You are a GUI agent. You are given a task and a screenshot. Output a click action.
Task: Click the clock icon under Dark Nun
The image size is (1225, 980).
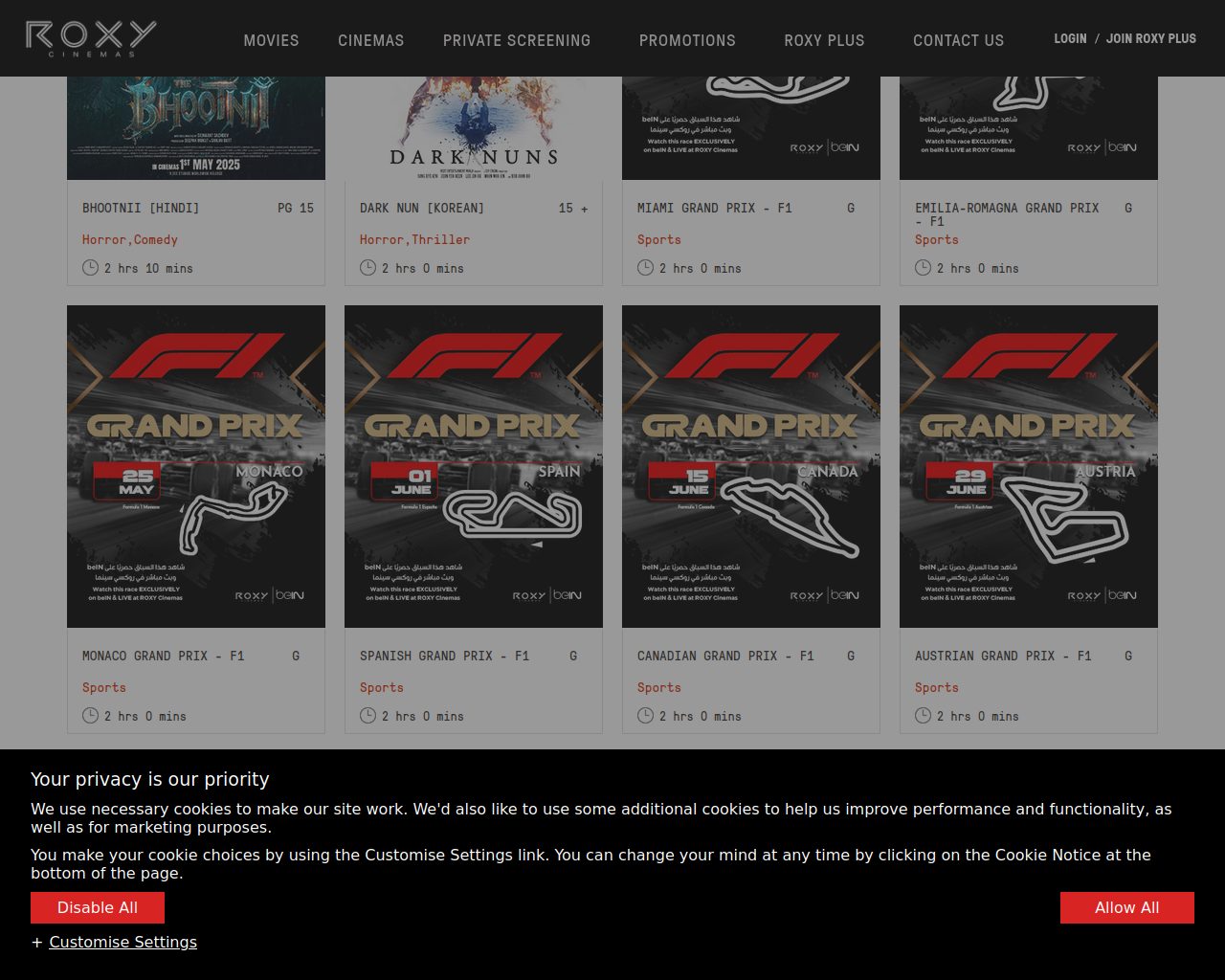coord(367,268)
